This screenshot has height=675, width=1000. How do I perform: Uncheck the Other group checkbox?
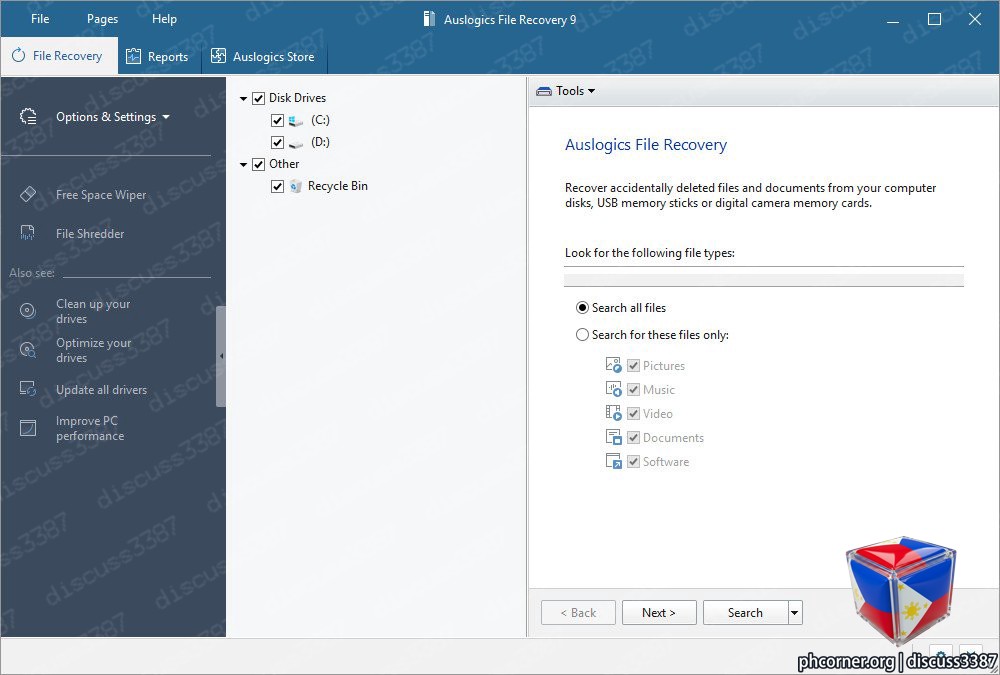pos(258,165)
